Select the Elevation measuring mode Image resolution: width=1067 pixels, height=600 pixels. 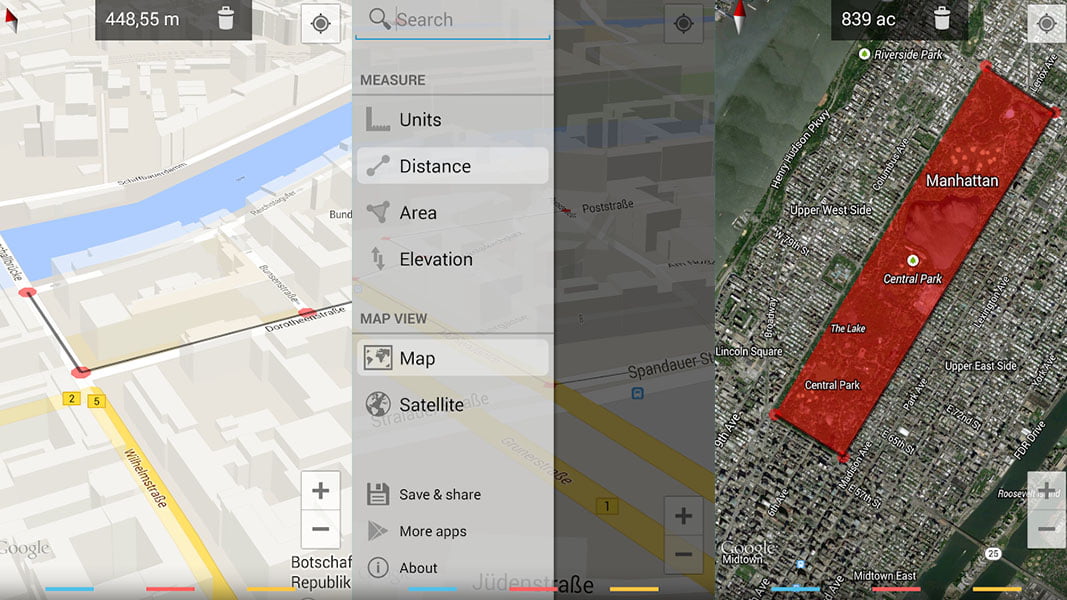(x=453, y=259)
